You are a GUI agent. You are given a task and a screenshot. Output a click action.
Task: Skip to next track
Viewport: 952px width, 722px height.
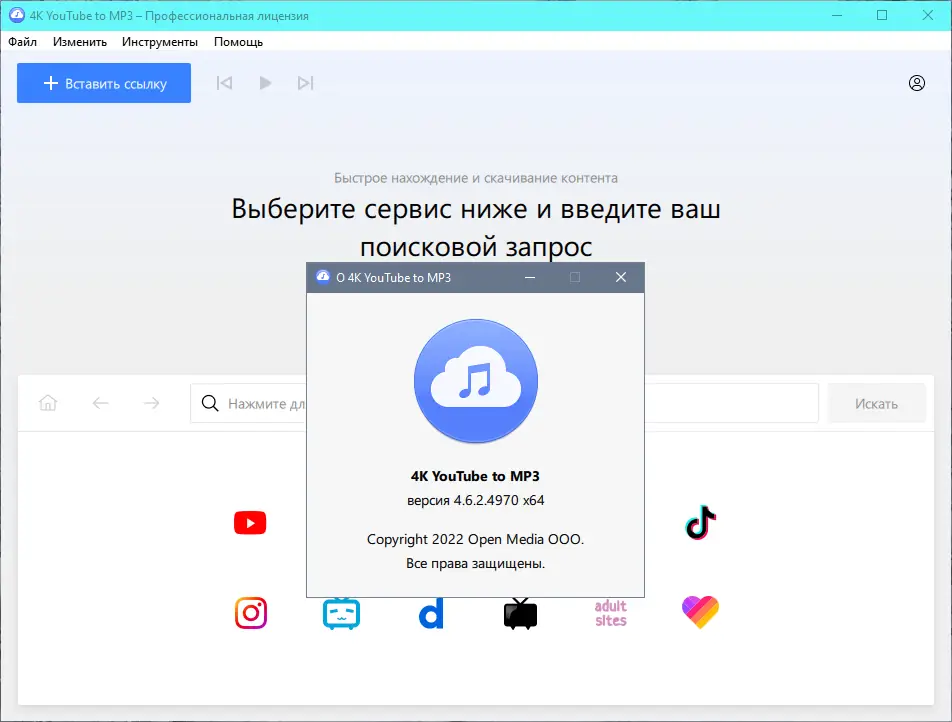click(x=305, y=83)
